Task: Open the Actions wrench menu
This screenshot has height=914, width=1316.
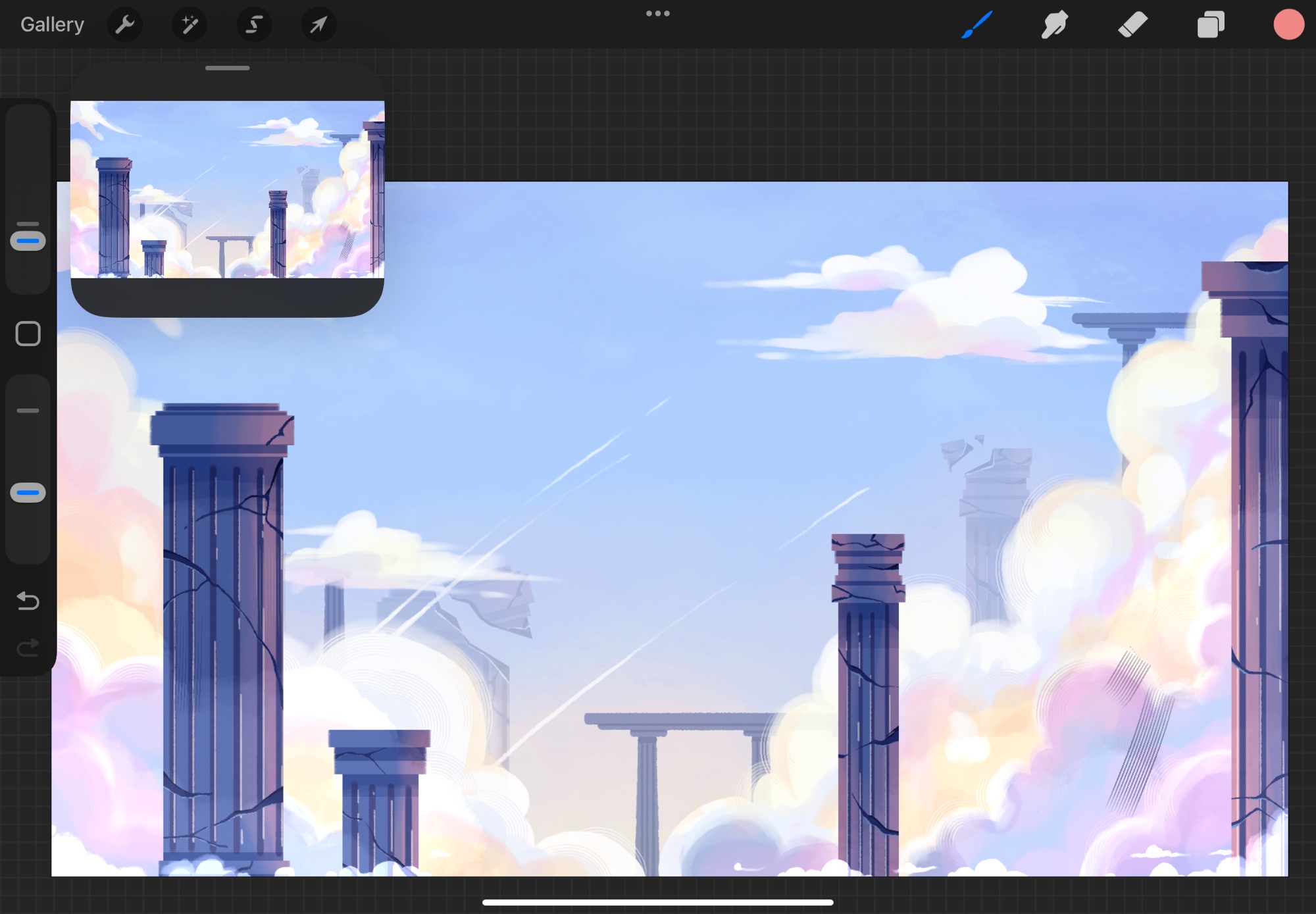Action: point(124,25)
